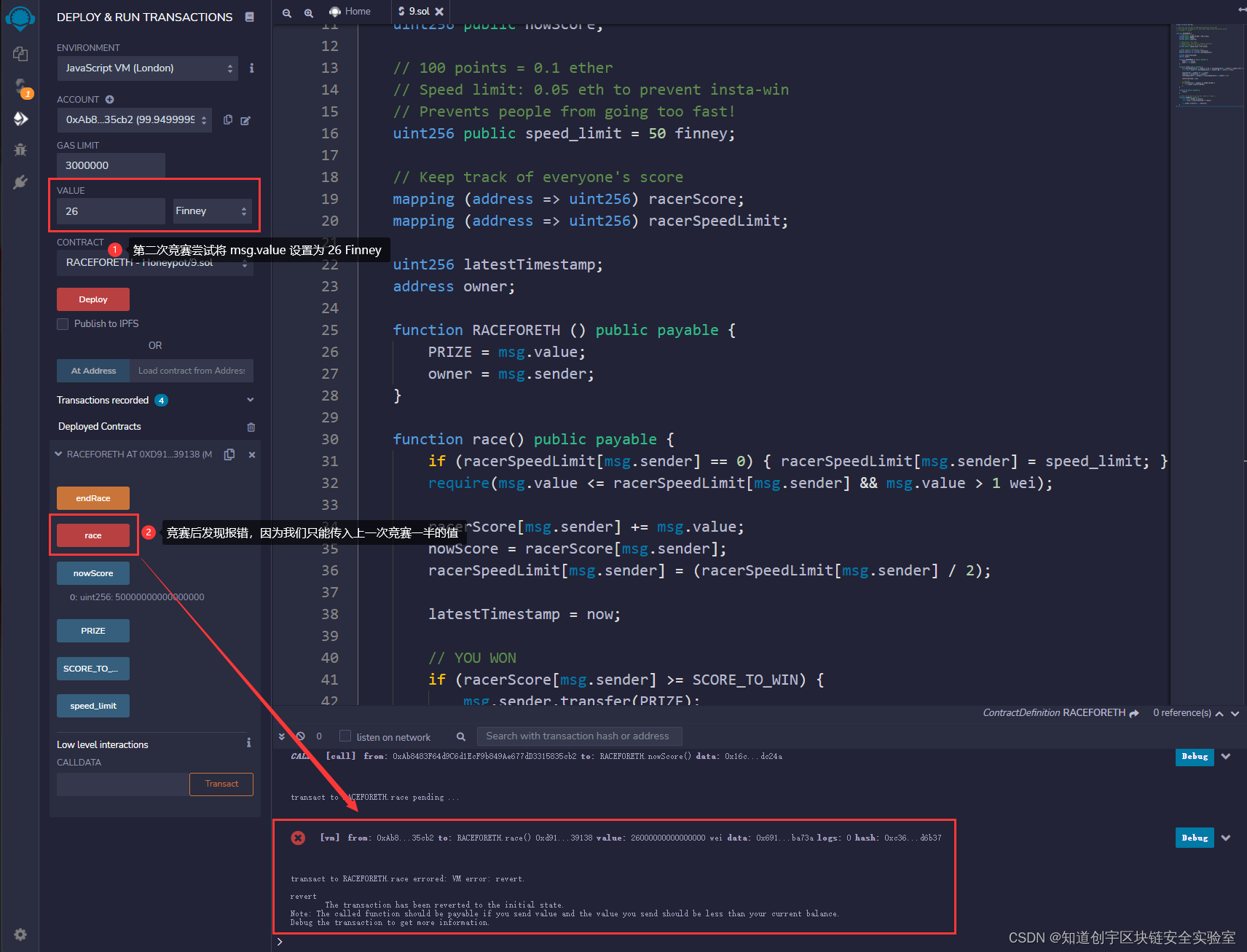This screenshot has width=1247, height=952.
Task: Click the environment info icon
Action: [x=252, y=68]
